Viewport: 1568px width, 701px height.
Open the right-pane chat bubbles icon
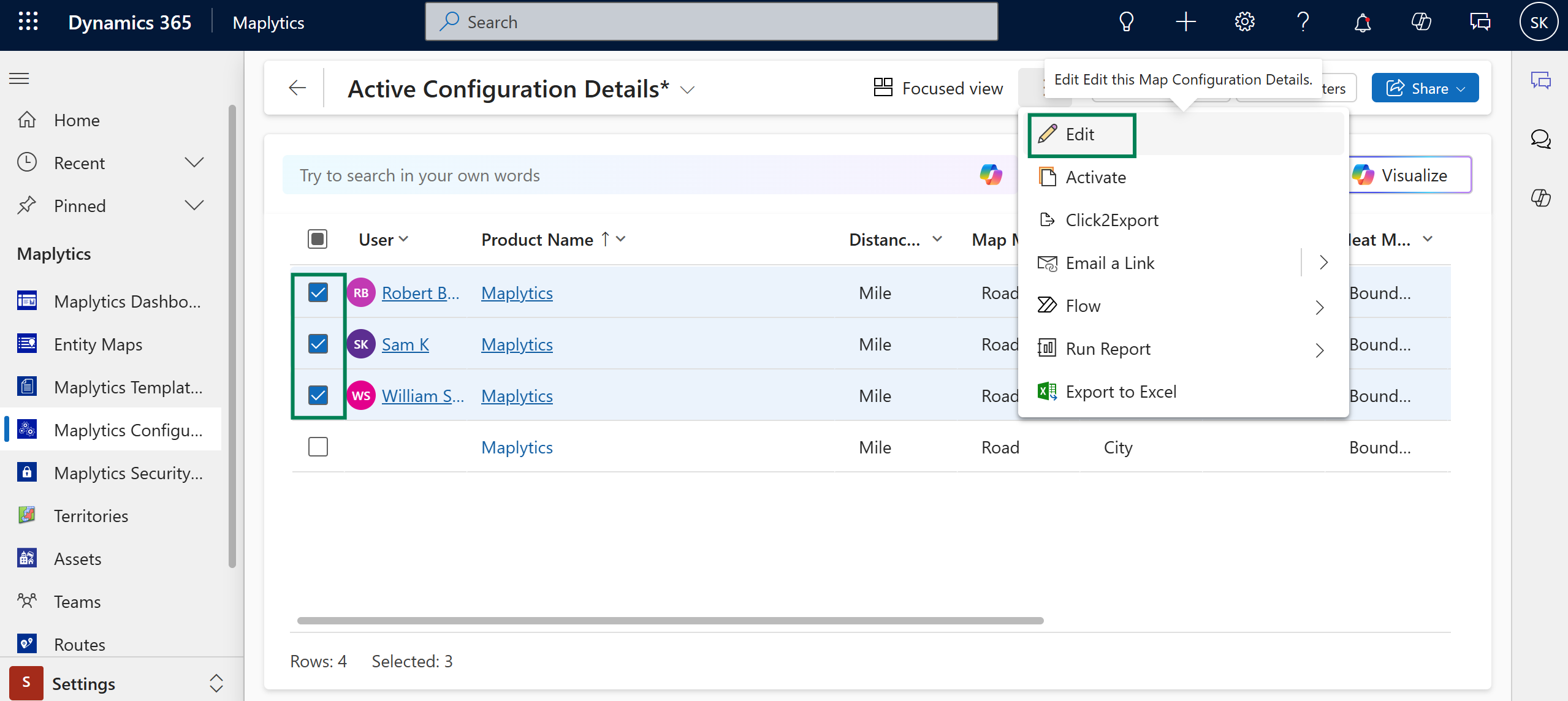(1540, 139)
